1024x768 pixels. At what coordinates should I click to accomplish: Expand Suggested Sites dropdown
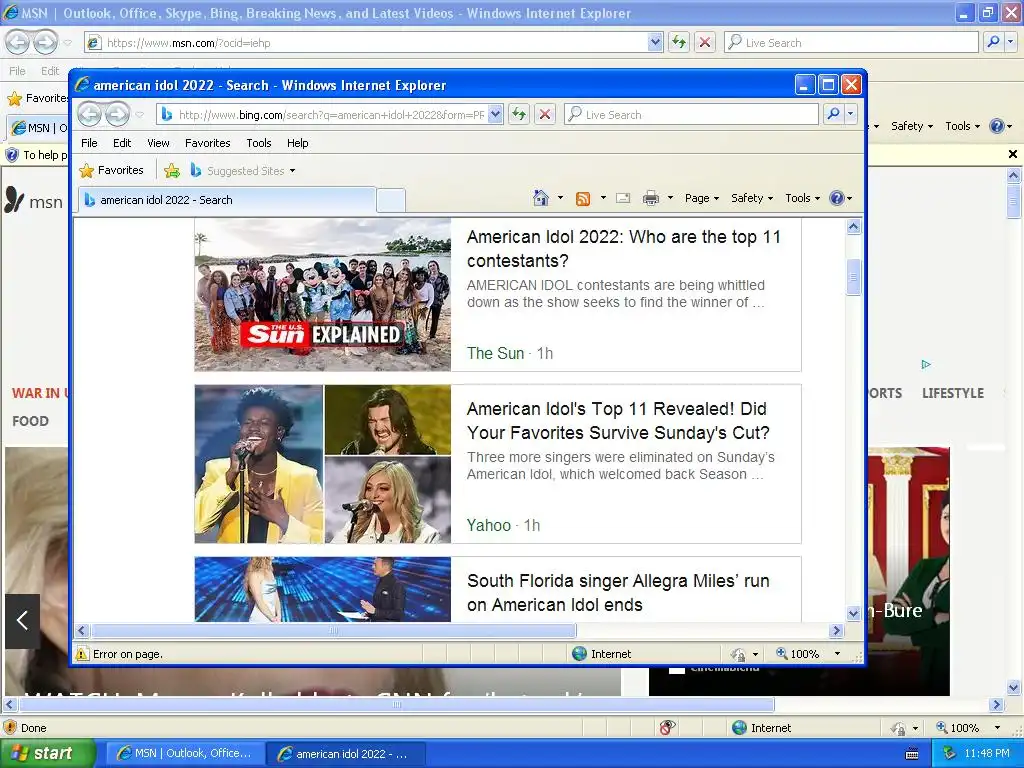coord(293,171)
